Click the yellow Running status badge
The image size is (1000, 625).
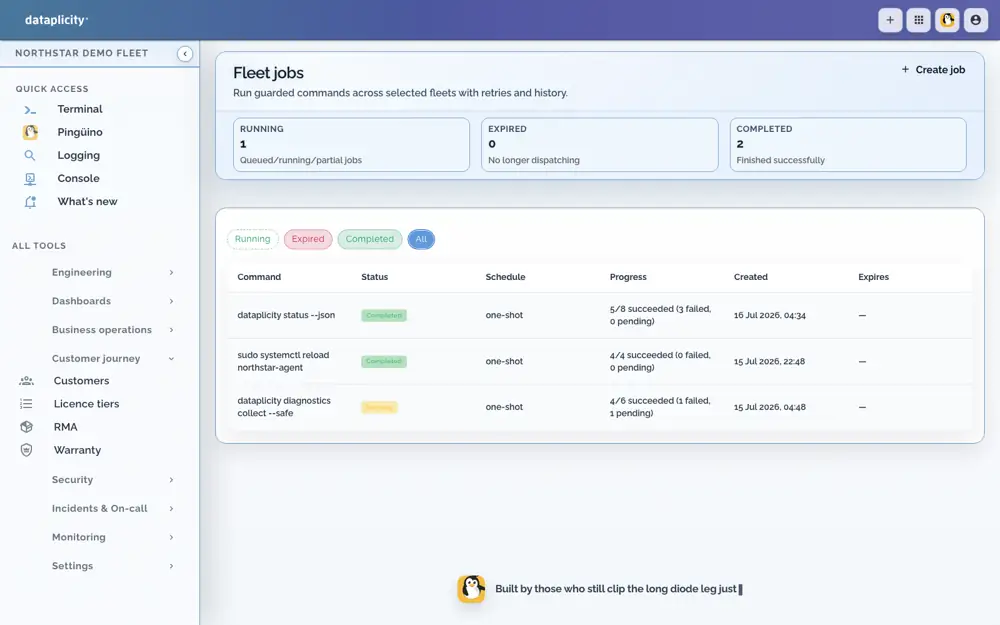(379, 407)
